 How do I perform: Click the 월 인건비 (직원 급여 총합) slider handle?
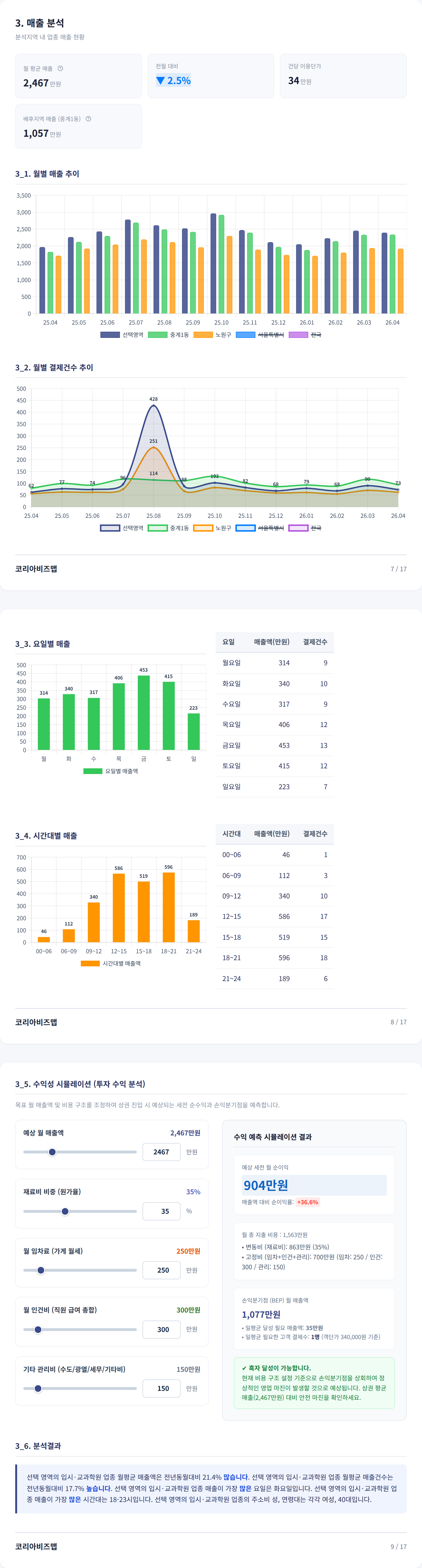[38, 1329]
